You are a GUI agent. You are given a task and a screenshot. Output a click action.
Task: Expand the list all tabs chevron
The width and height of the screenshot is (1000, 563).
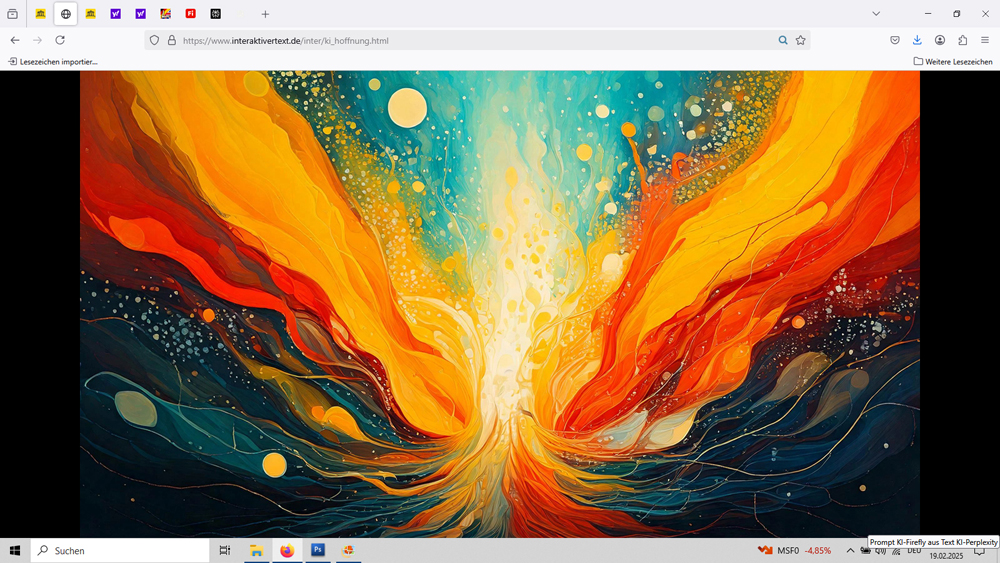[x=876, y=13]
